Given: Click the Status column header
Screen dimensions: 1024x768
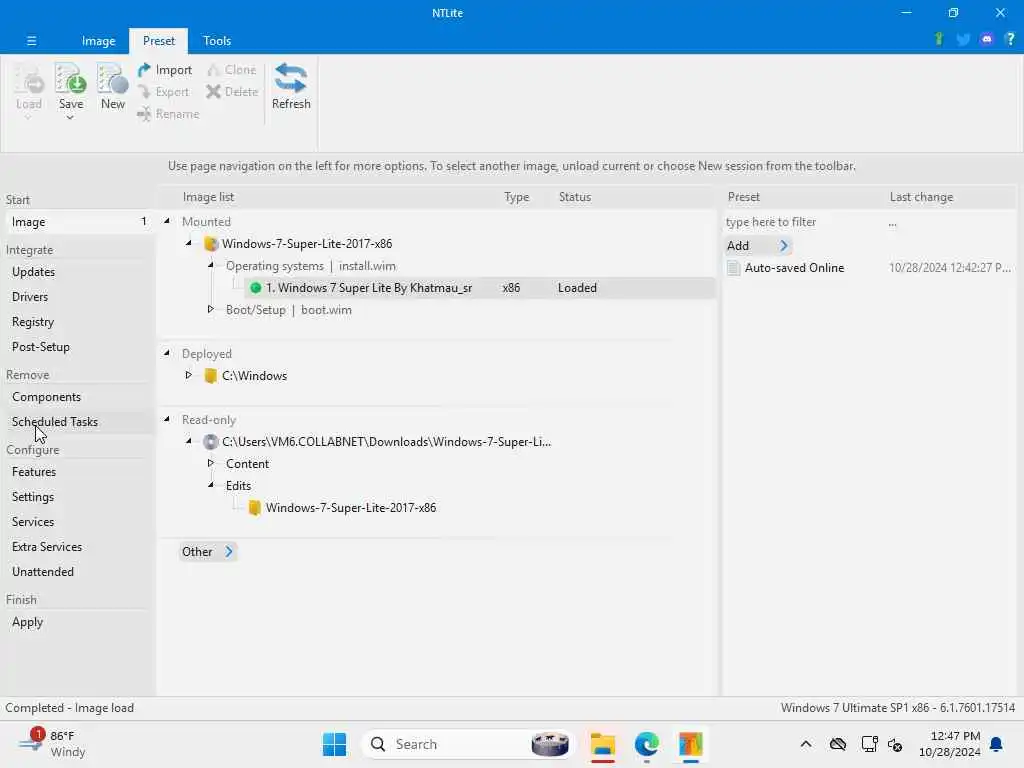Looking at the screenshot, I should 575,197.
